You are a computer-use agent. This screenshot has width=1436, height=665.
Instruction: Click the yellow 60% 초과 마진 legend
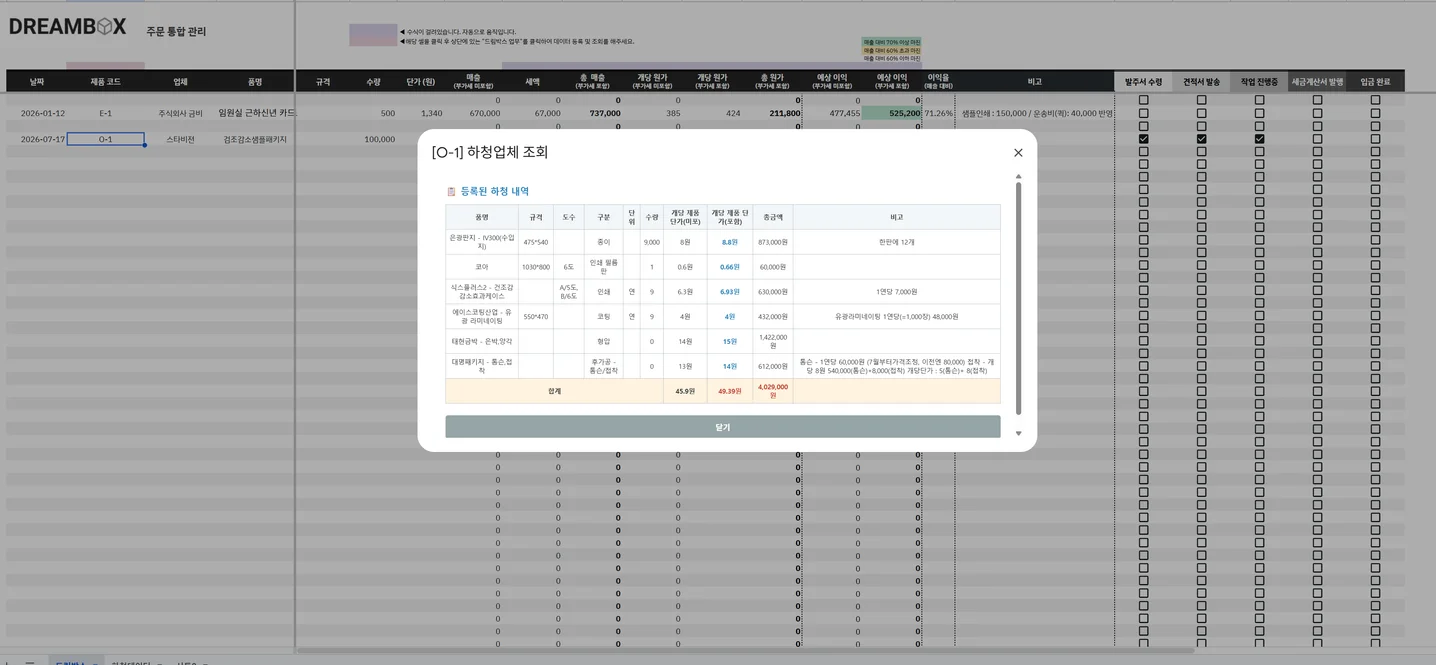click(x=891, y=50)
